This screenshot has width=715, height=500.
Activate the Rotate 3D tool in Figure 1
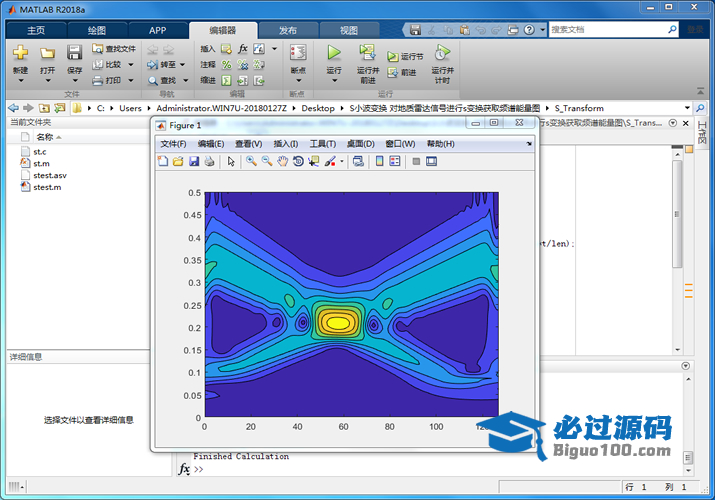298,161
